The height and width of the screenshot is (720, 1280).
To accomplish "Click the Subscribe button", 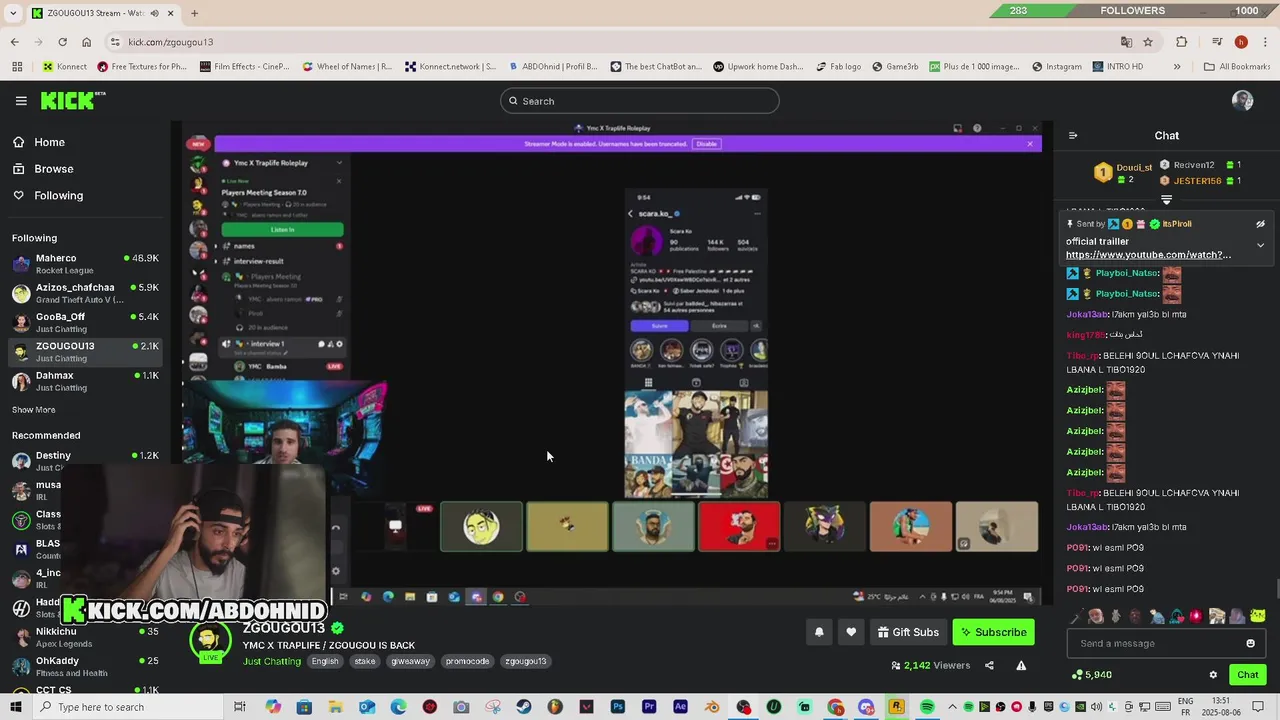I will click(993, 632).
